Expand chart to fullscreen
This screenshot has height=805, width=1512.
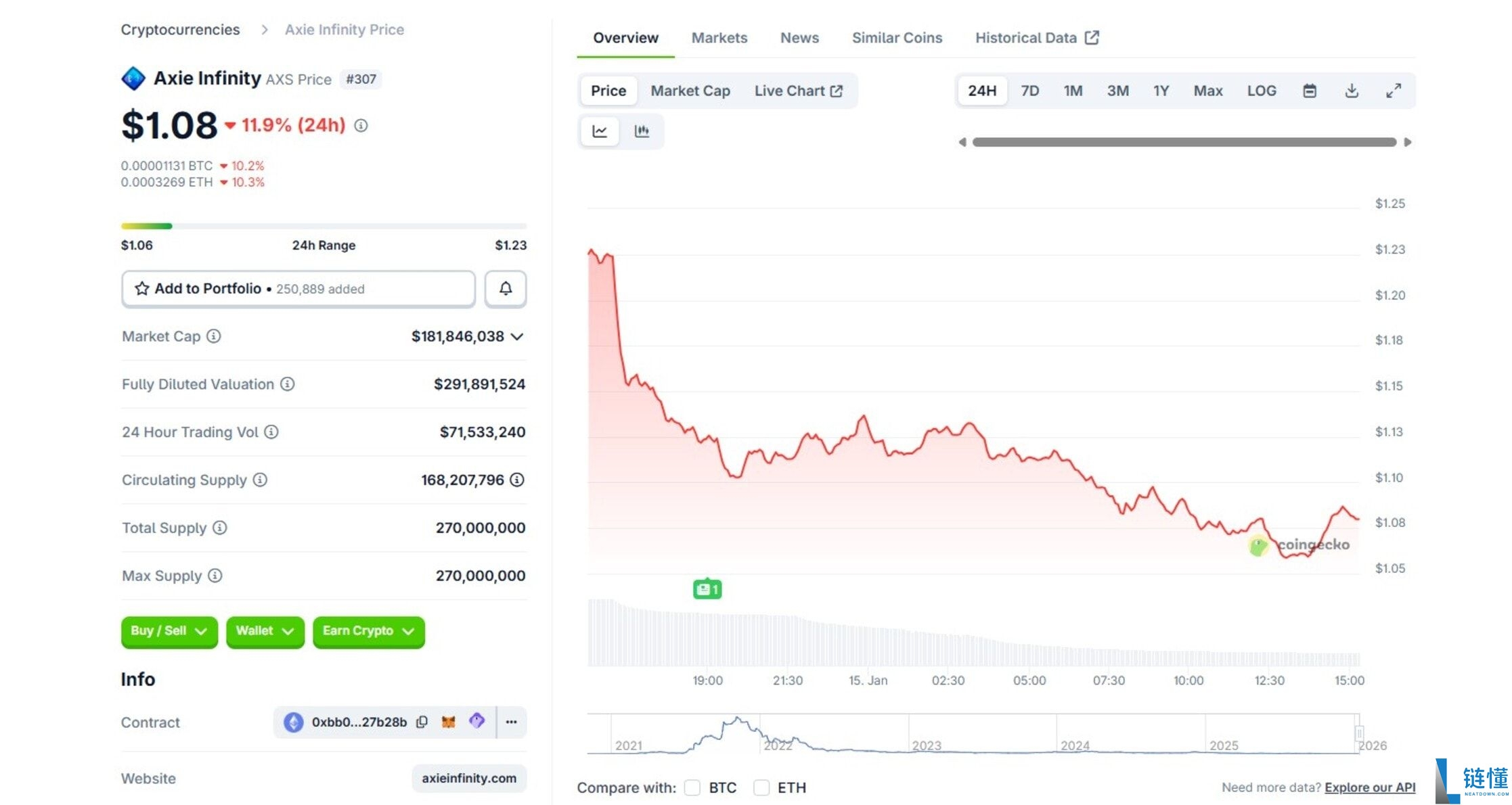pyautogui.click(x=1394, y=91)
